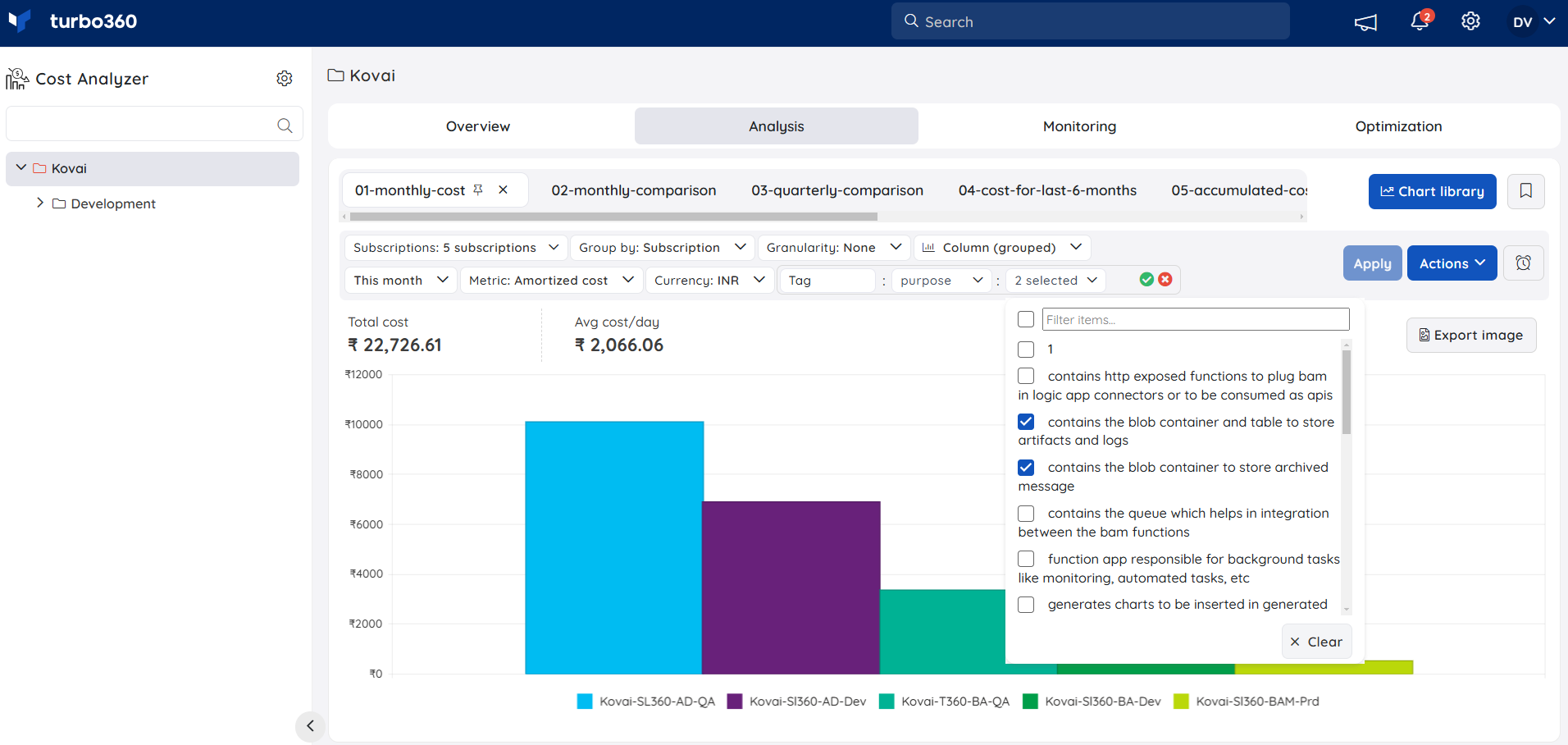
Task: Open the top bar settings gear
Action: pyautogui.click(x=1470, y=21)
